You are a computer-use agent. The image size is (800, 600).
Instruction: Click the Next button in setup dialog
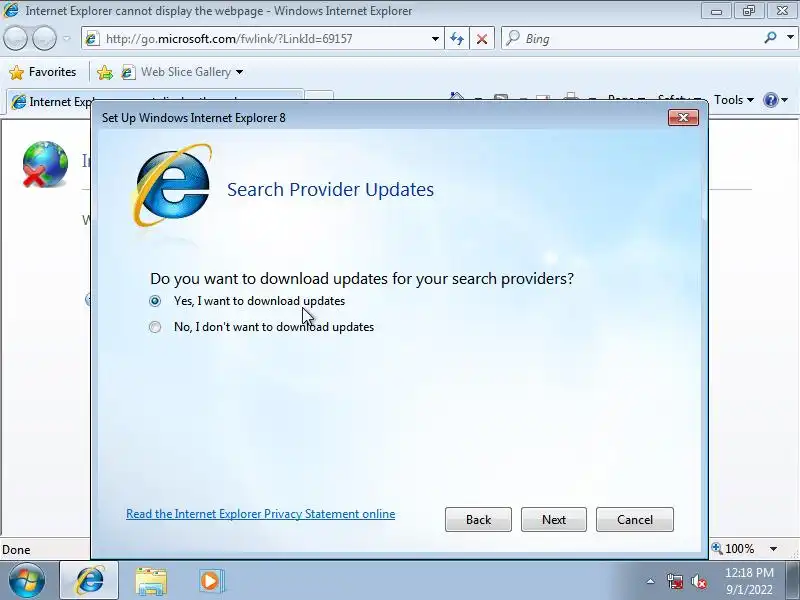[554, 519]
